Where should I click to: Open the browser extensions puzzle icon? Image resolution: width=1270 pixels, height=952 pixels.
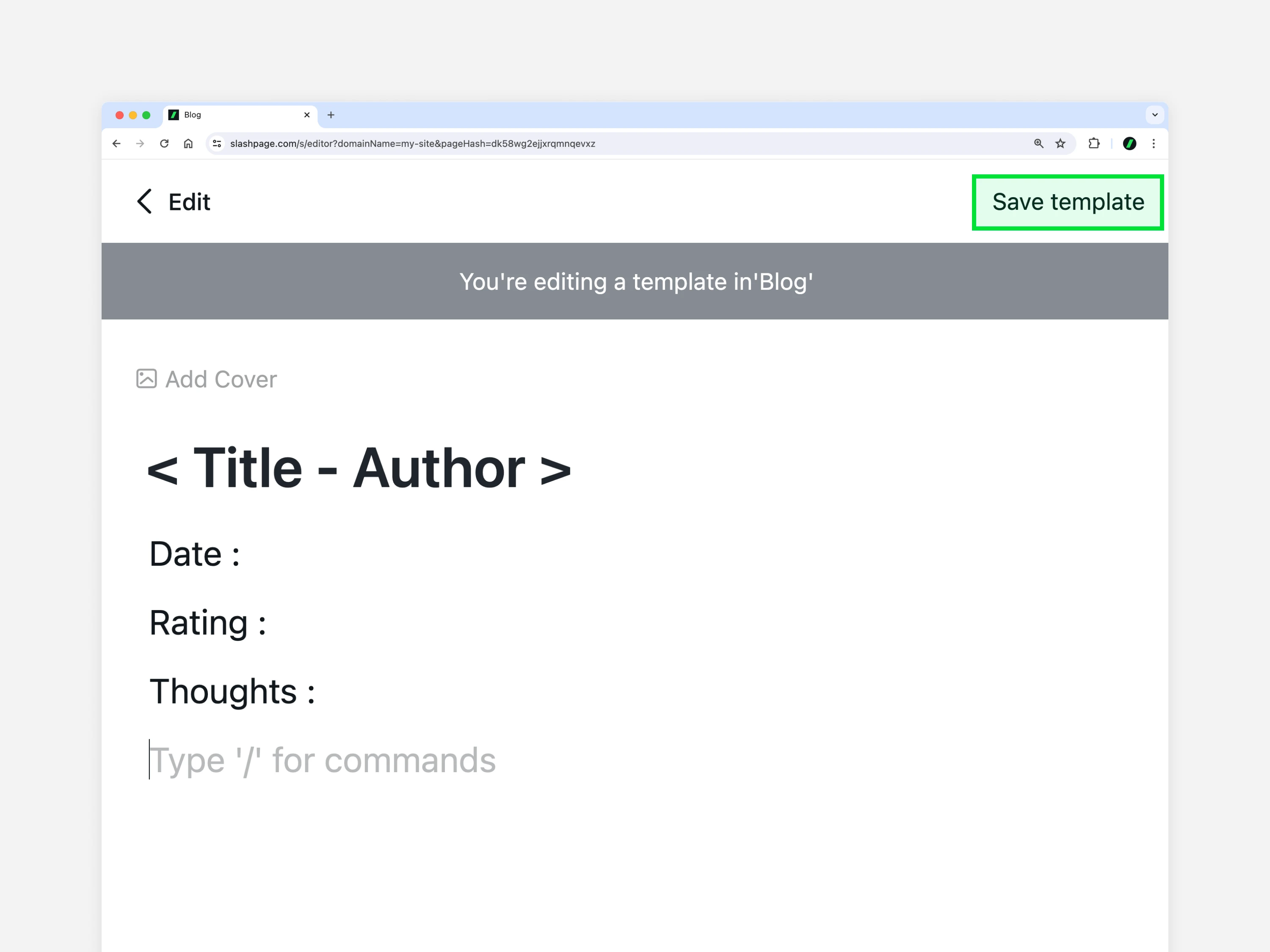[1094, 143]
